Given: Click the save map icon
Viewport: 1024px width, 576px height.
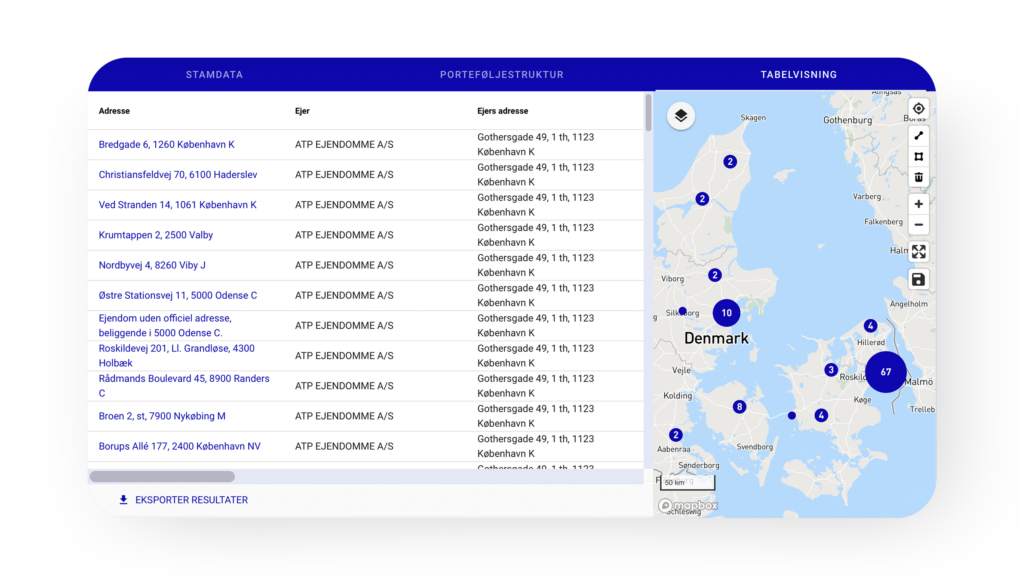Looking at the screenshot, I should click(x=918, y=279).
